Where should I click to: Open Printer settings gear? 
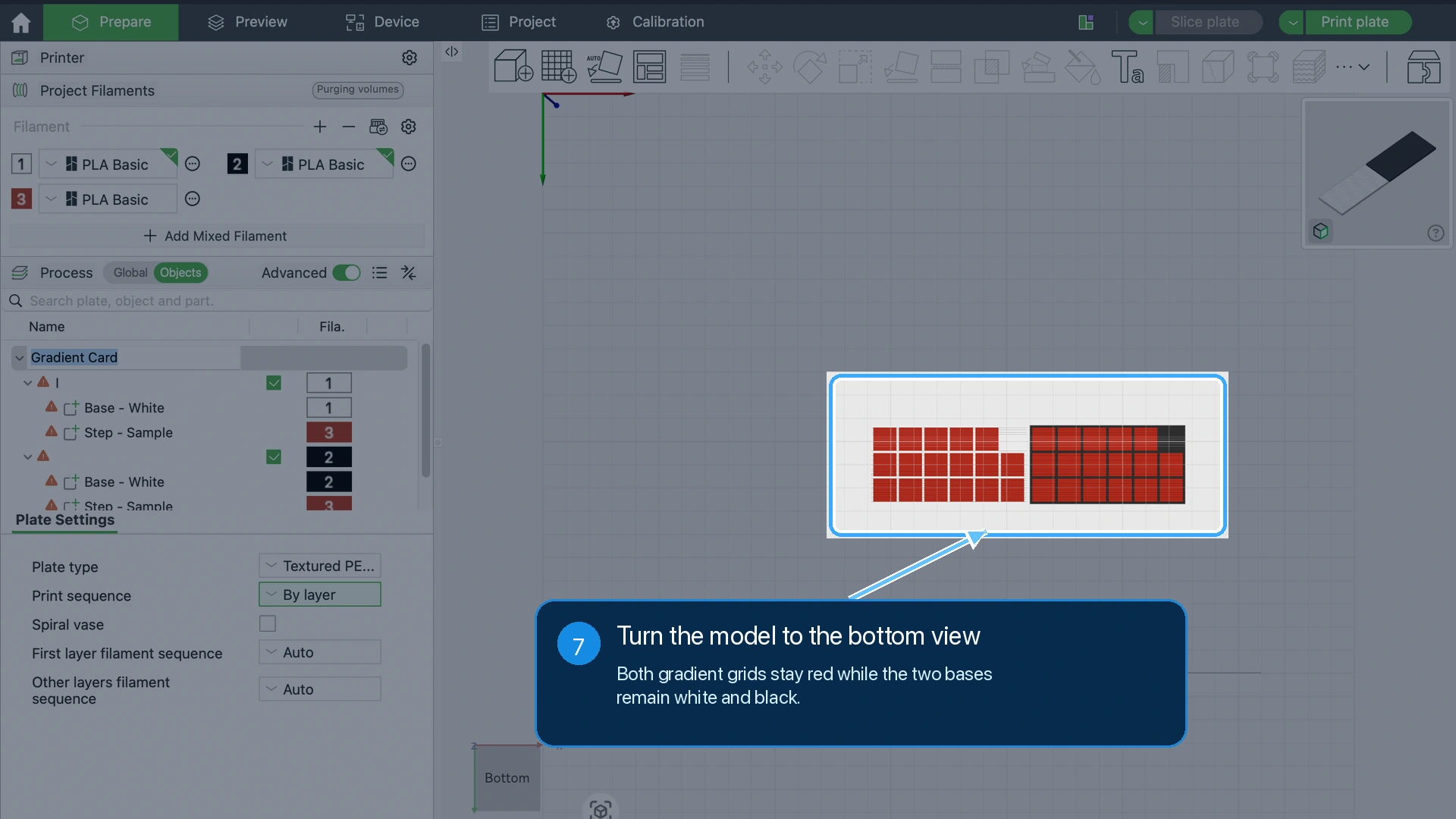pos(409,58)
